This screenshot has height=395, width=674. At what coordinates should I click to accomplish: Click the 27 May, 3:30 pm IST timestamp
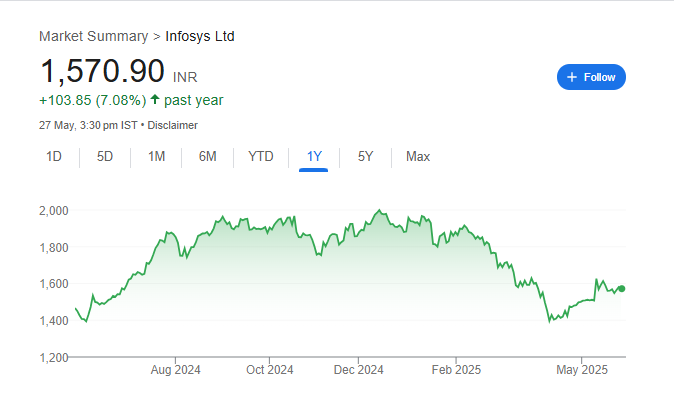click(x=88, y=125)
